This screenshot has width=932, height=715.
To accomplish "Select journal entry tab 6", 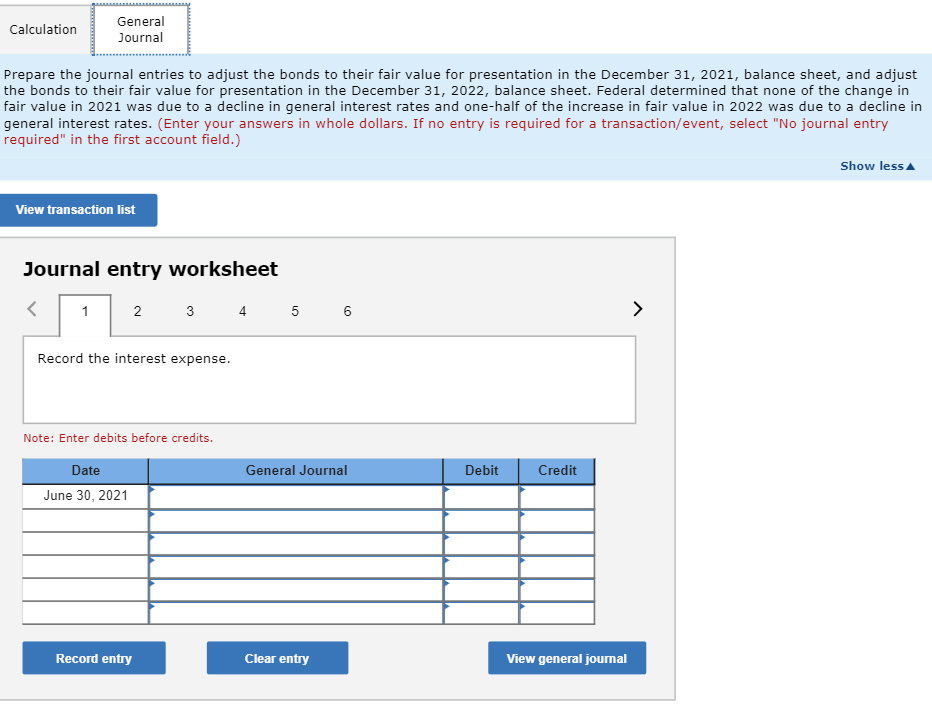I will point(348,311).
